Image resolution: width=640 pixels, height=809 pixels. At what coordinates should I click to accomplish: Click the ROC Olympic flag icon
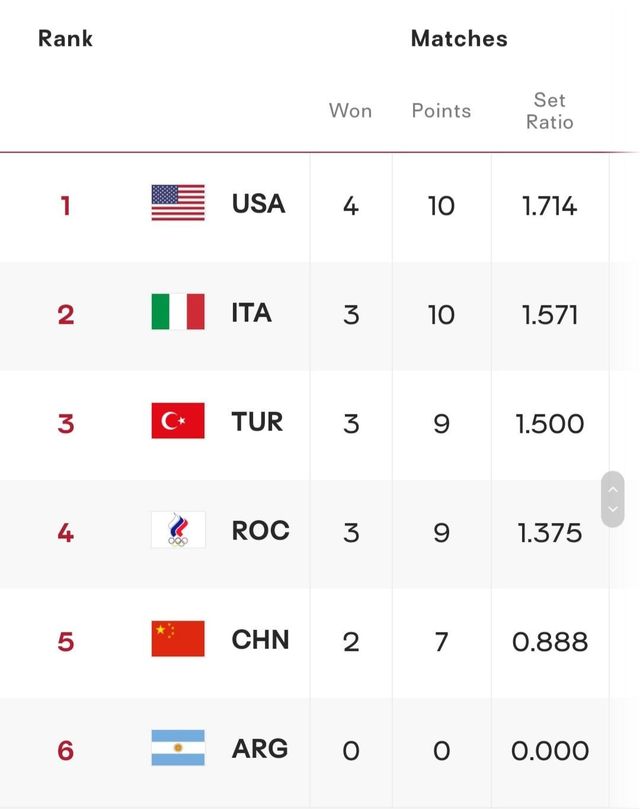(x=178, y=530)
